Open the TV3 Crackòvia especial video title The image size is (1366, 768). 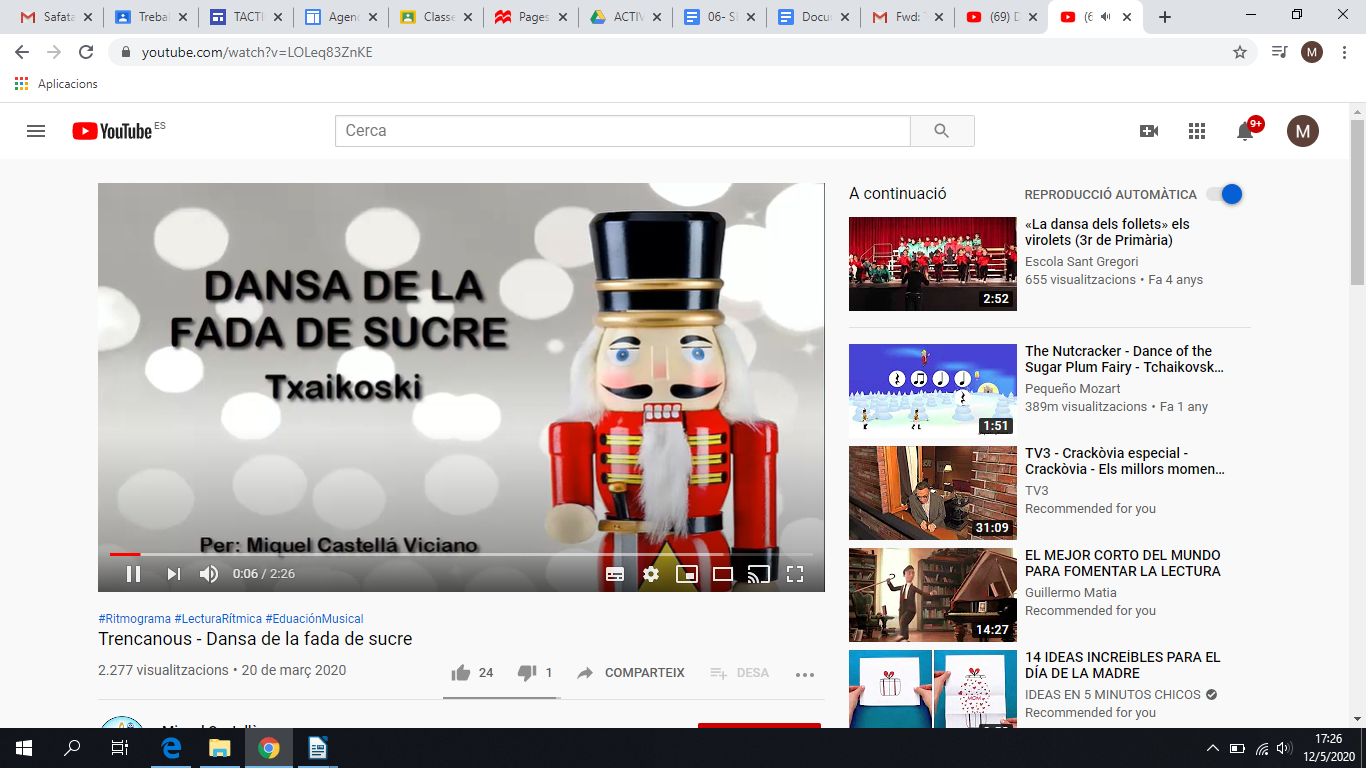click(x=1125, y=461)
